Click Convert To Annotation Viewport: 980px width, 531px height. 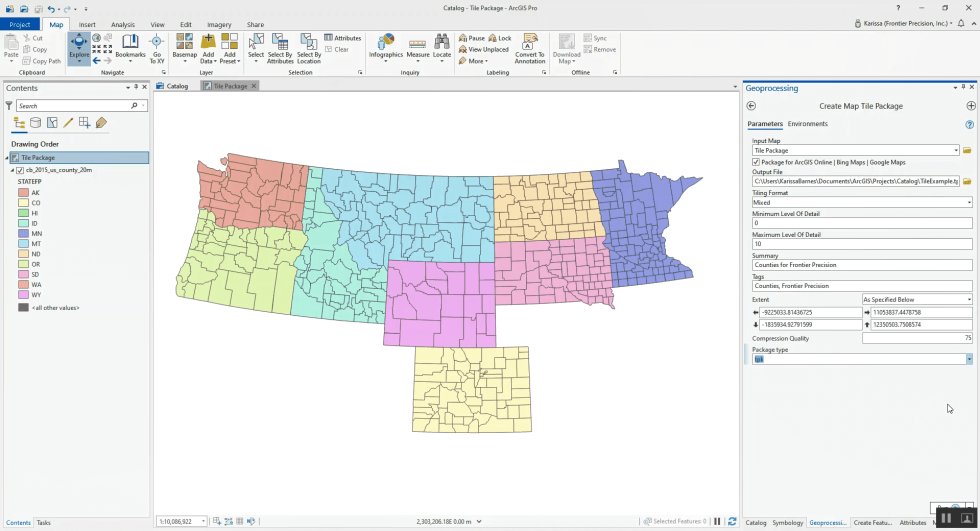coord(529,48)
